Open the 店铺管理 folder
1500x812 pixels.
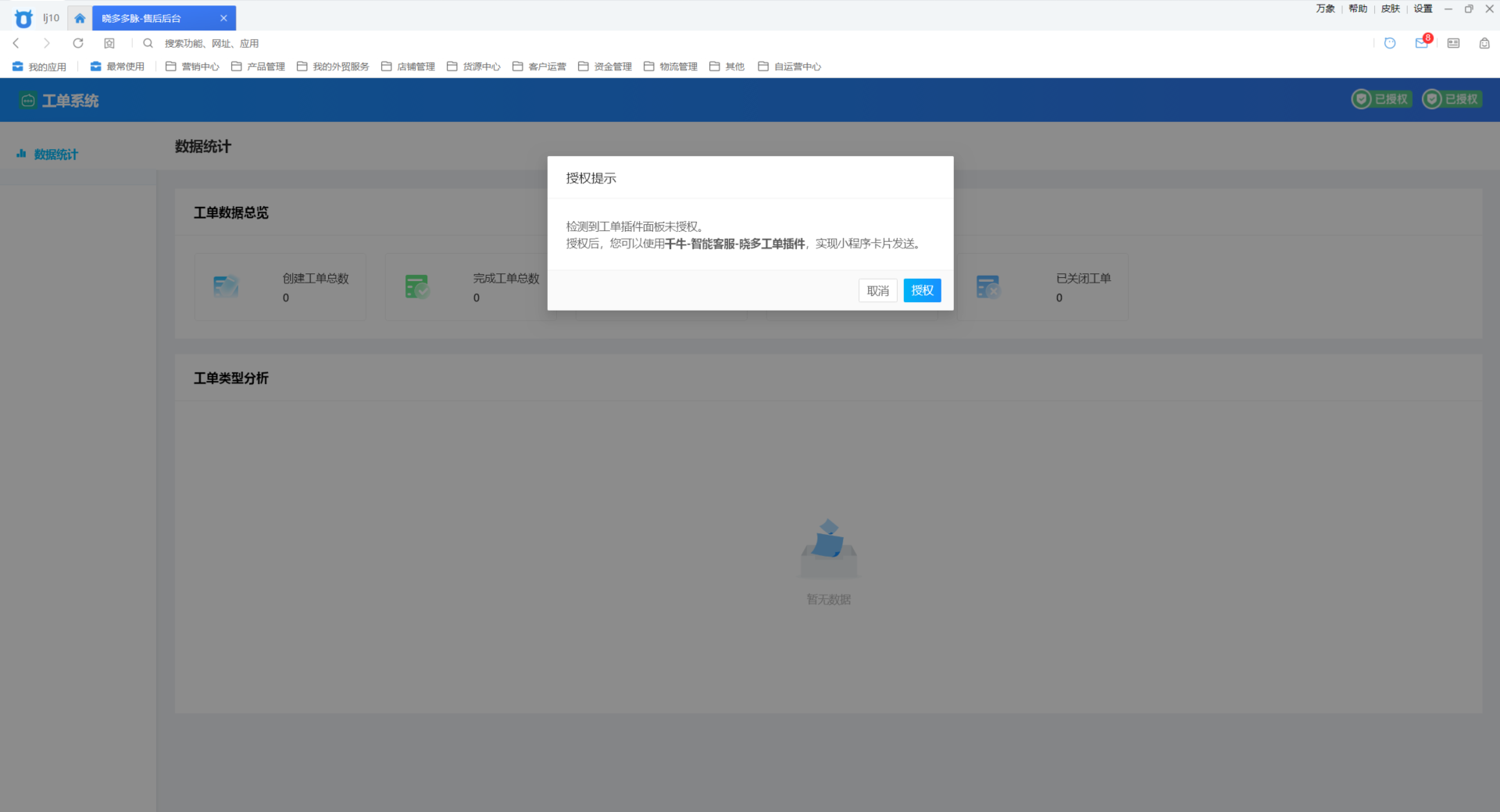point(408,66)
